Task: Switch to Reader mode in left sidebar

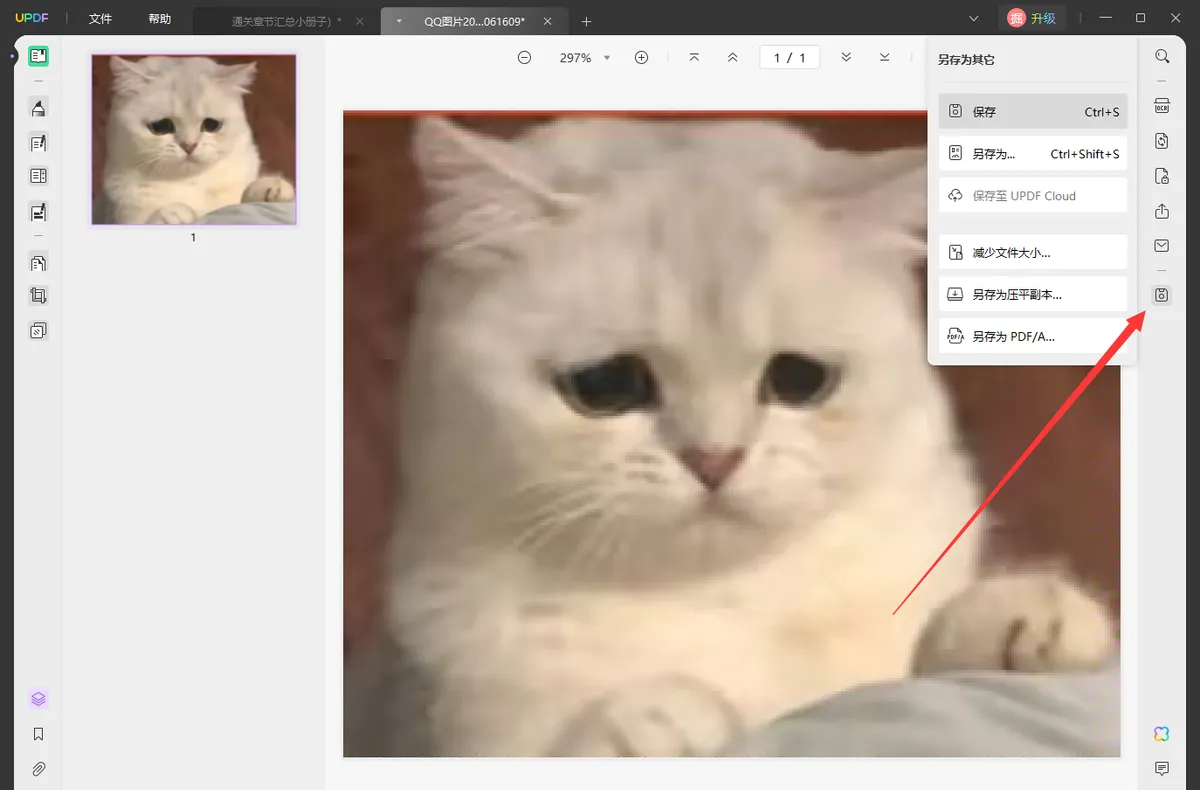Action: (39, 57)
